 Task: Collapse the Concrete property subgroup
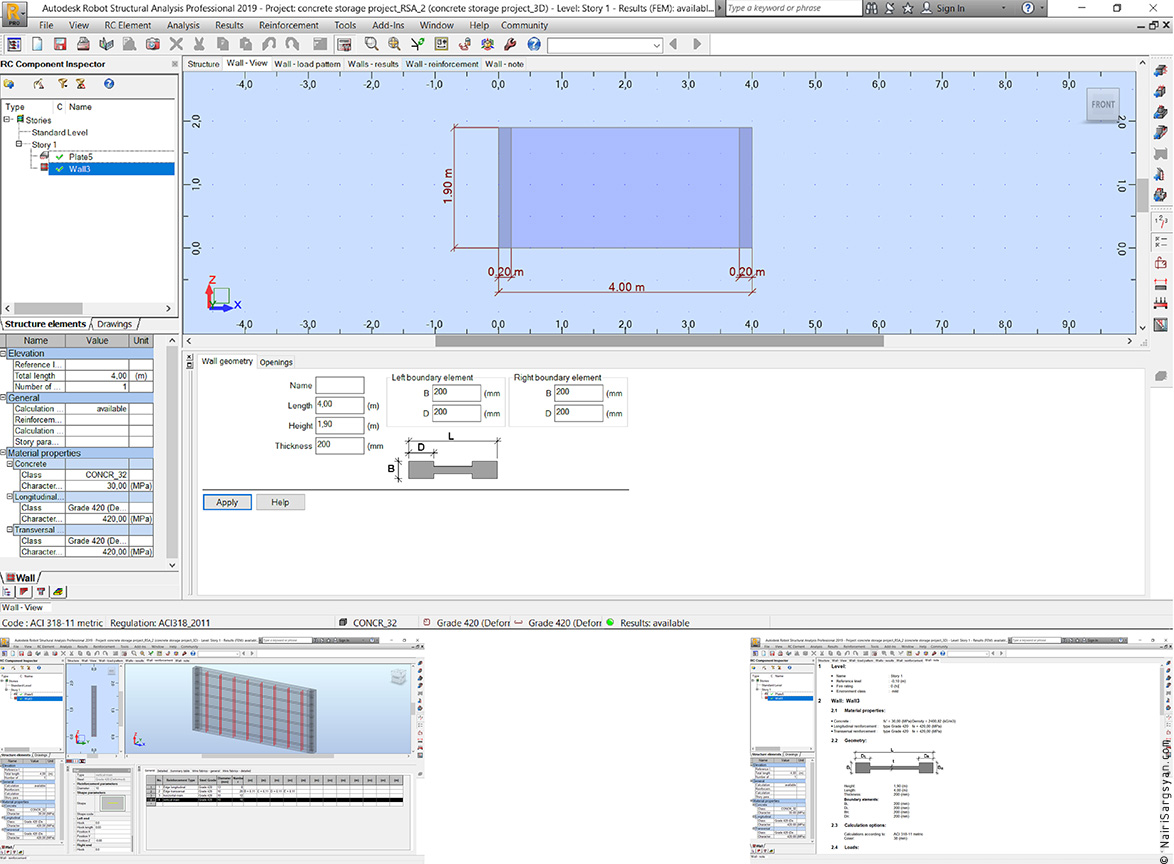pos(10,463)
